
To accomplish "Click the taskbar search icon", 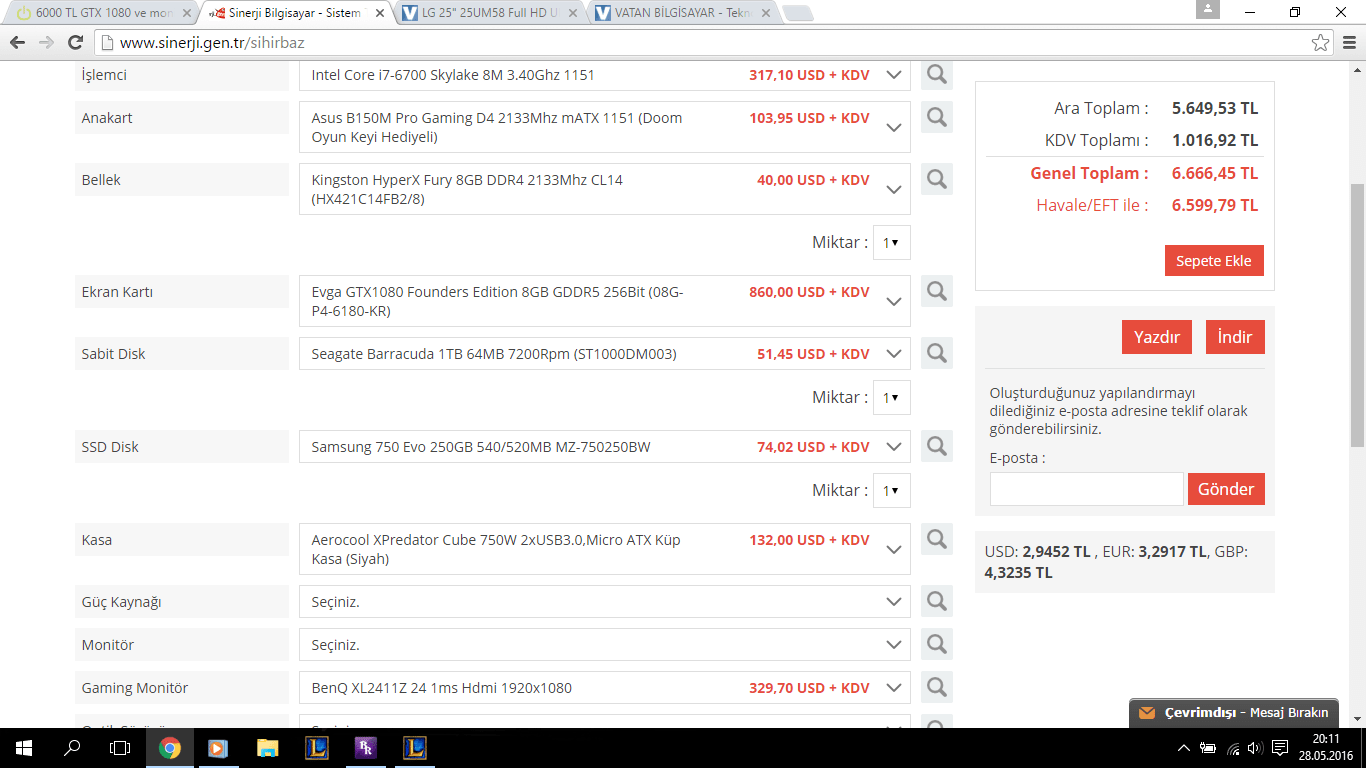I will pyautogui.click(x=72, y=747).
